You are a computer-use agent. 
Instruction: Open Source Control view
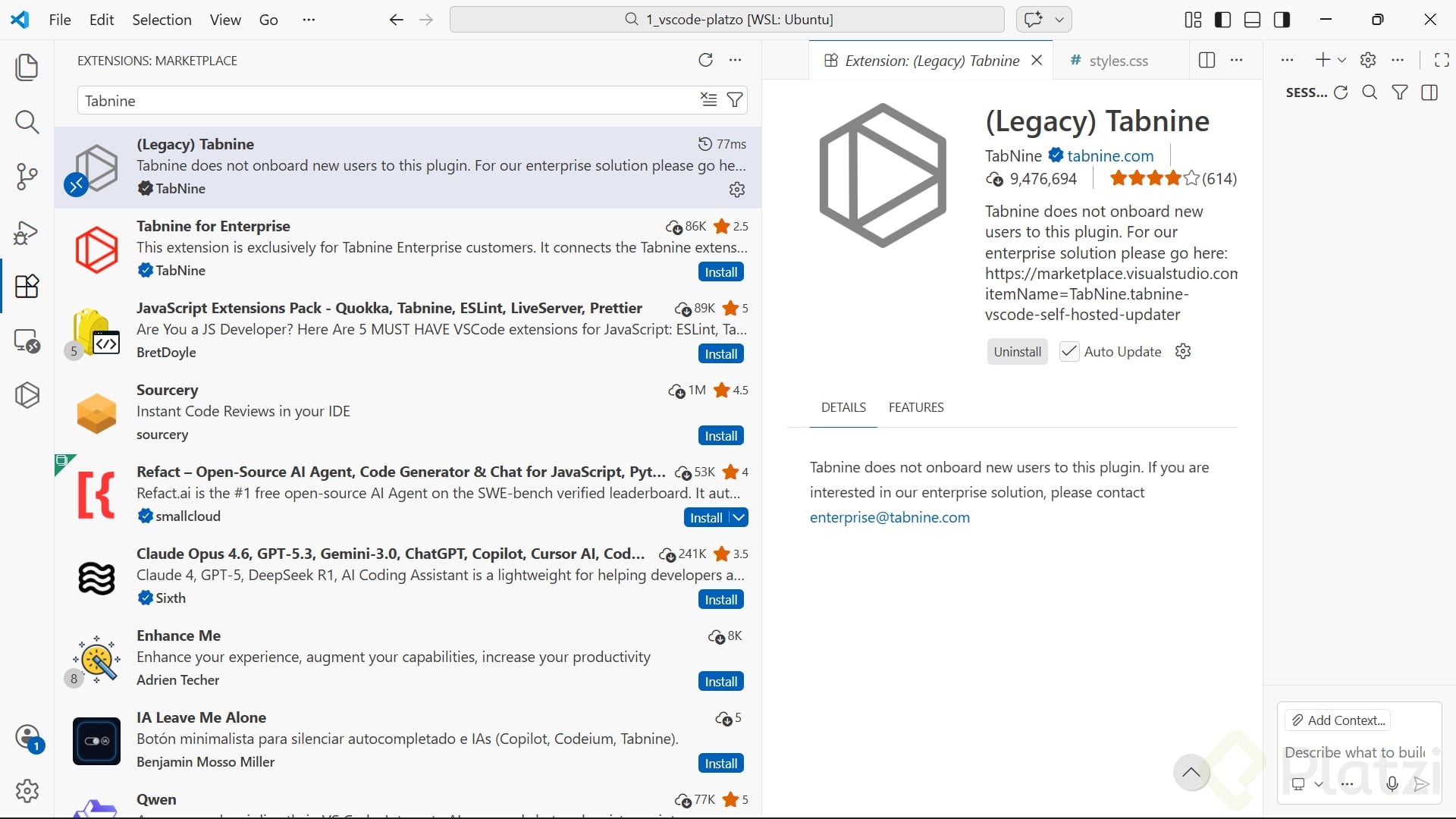(x=27, y=177)
